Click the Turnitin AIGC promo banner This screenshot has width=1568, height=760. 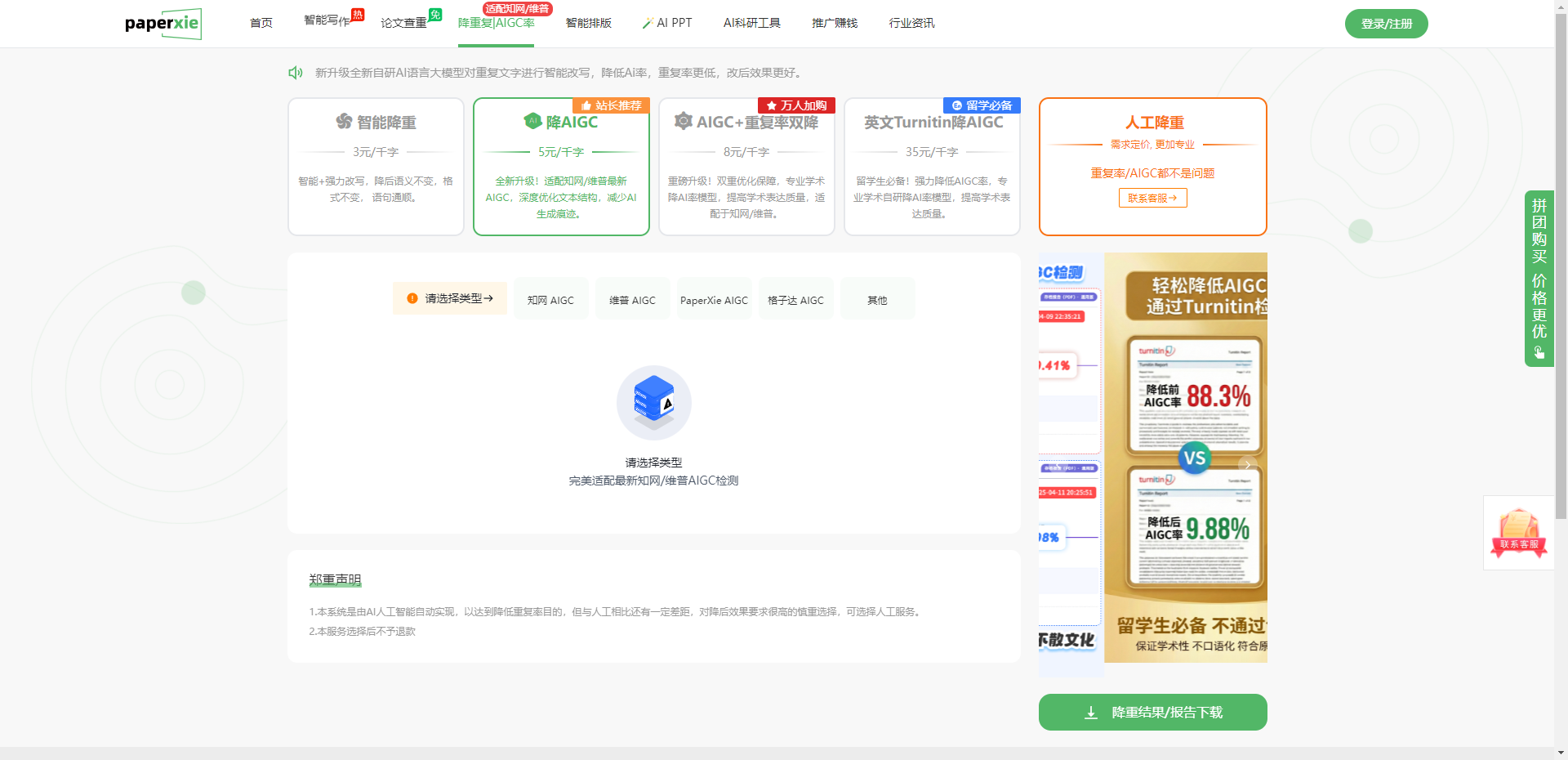click(x=1186, y=458)
